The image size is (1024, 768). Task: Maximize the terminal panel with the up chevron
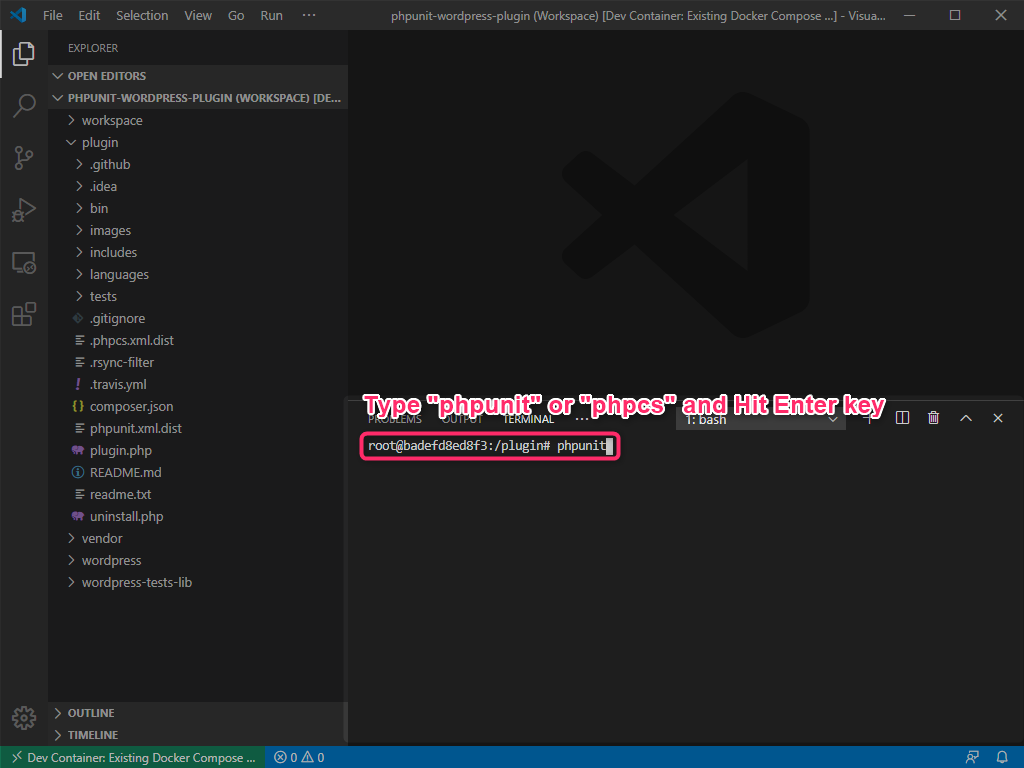tap(966, 418)
